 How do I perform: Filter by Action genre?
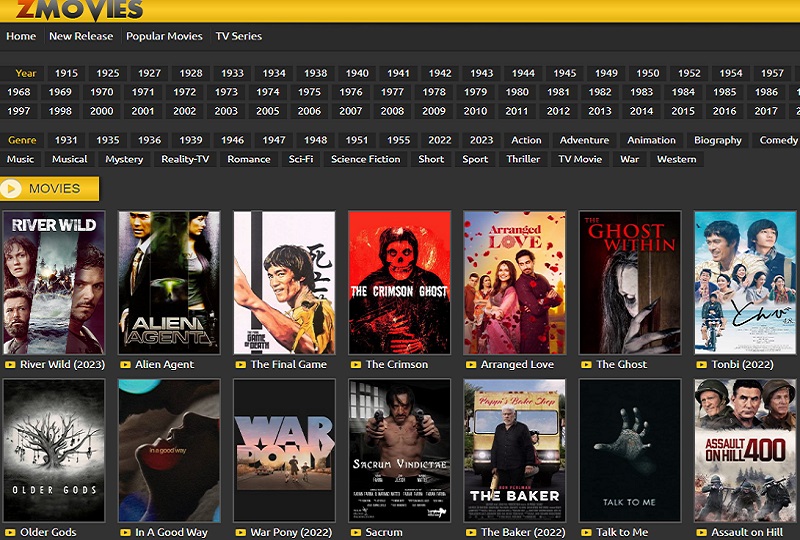526,140
